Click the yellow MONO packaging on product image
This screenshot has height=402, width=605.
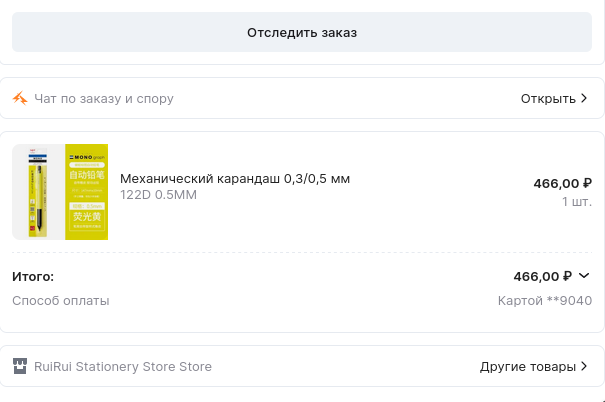[87, 192]
